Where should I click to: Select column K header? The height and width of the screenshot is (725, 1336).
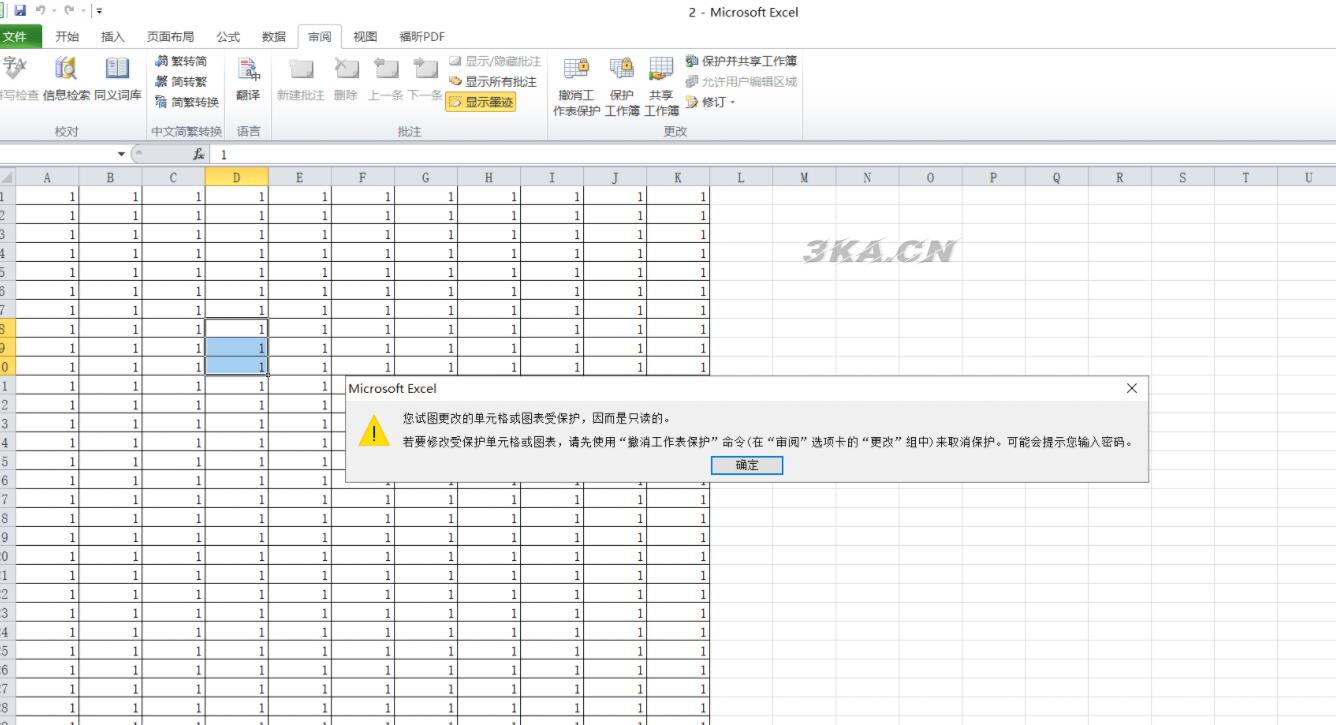point(678,178)
